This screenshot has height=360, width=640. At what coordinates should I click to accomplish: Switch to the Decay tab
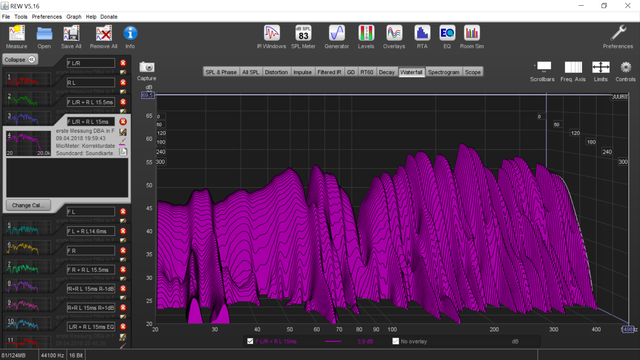pyautogui.click(x=387, y=72)
